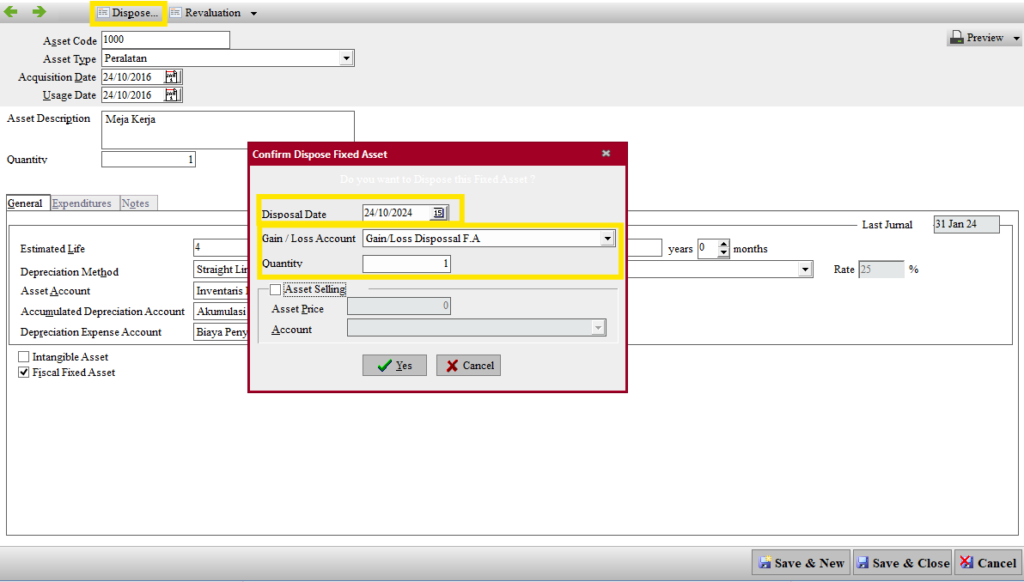
Task: Open the Depreciation Method dropdown arrow
Action: coord(805,269)
